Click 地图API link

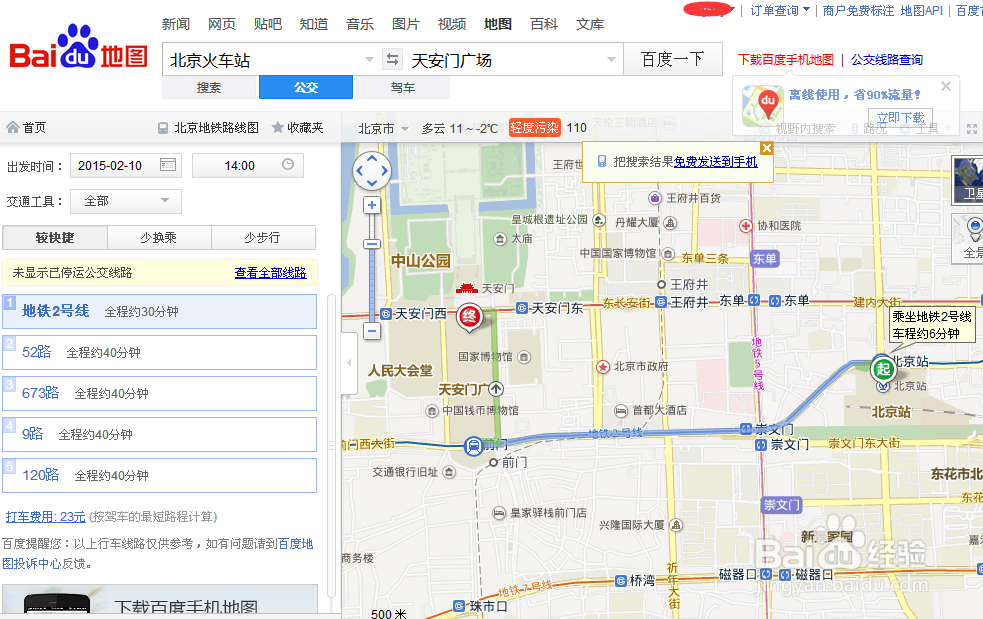[921, 11]
